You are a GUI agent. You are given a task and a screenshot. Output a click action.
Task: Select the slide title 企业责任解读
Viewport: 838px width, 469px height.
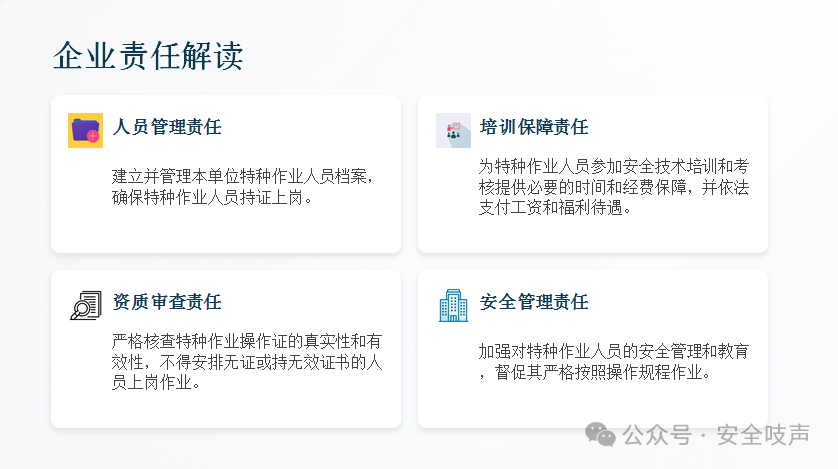[x=148, y=56]
